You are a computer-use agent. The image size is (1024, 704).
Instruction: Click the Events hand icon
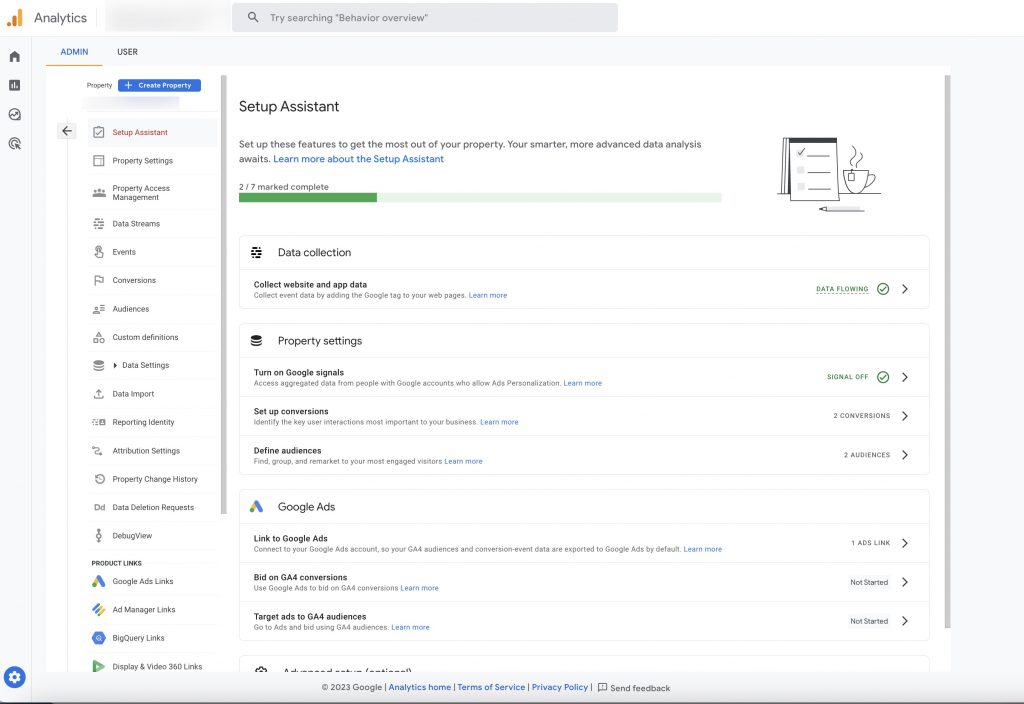coord(99,252)
